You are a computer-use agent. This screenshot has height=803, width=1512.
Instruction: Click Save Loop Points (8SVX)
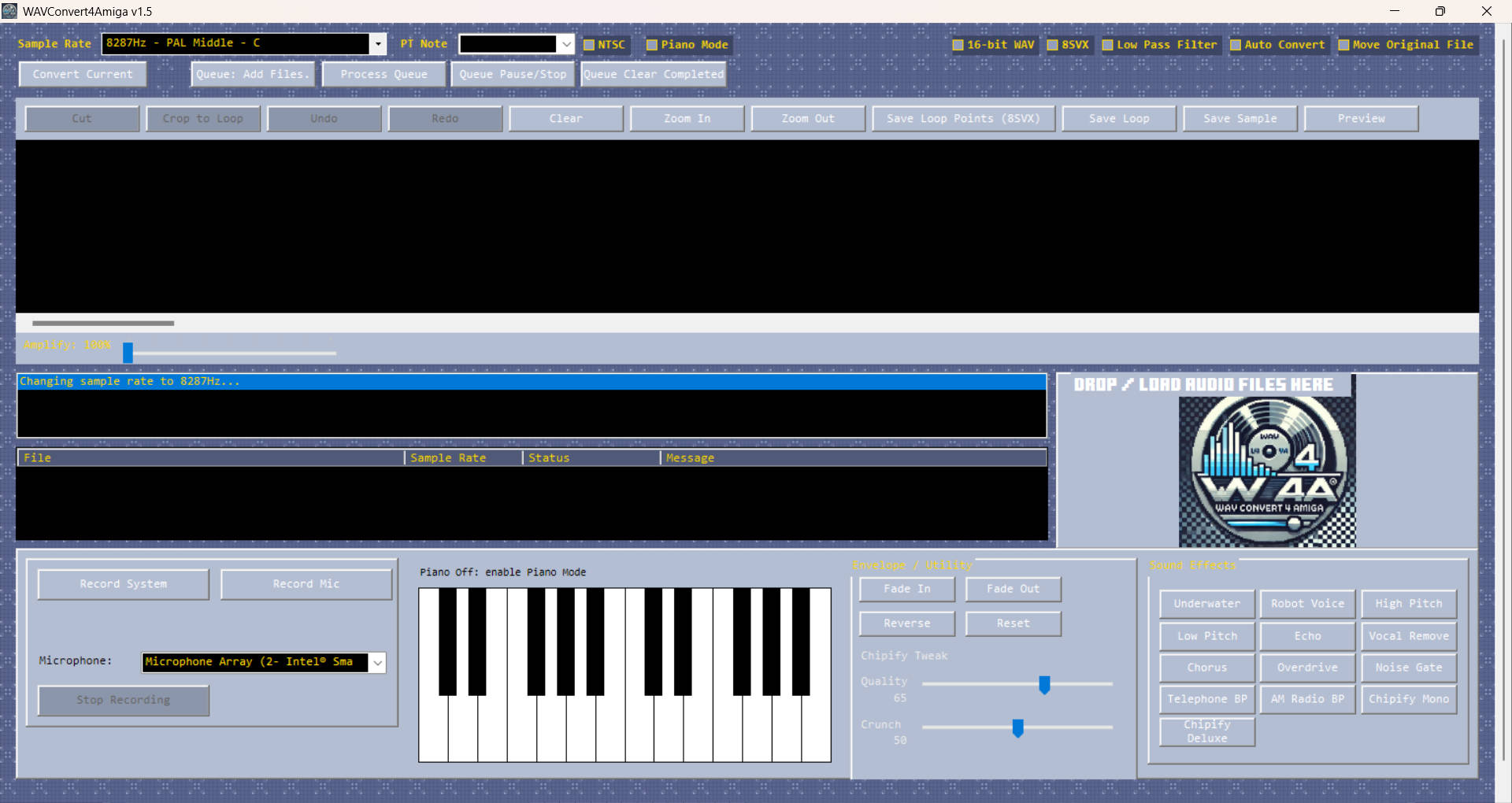(963, 119)
